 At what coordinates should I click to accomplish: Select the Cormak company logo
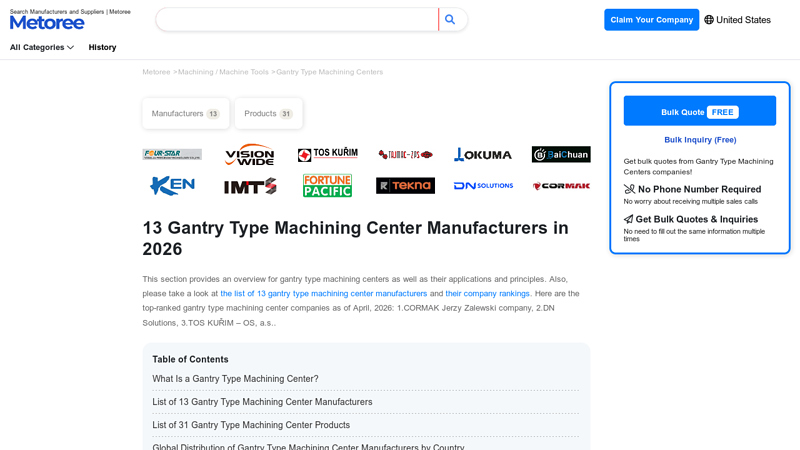click(561, 186)
